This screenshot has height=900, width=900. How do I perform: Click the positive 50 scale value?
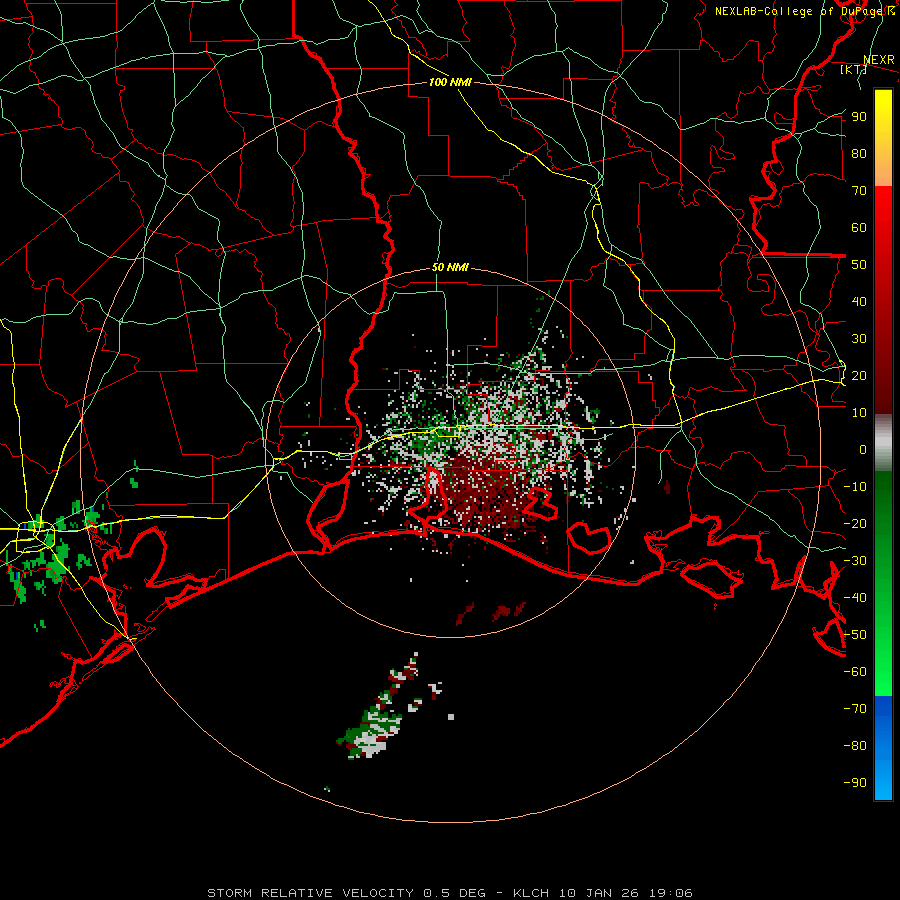pos(859,265)
